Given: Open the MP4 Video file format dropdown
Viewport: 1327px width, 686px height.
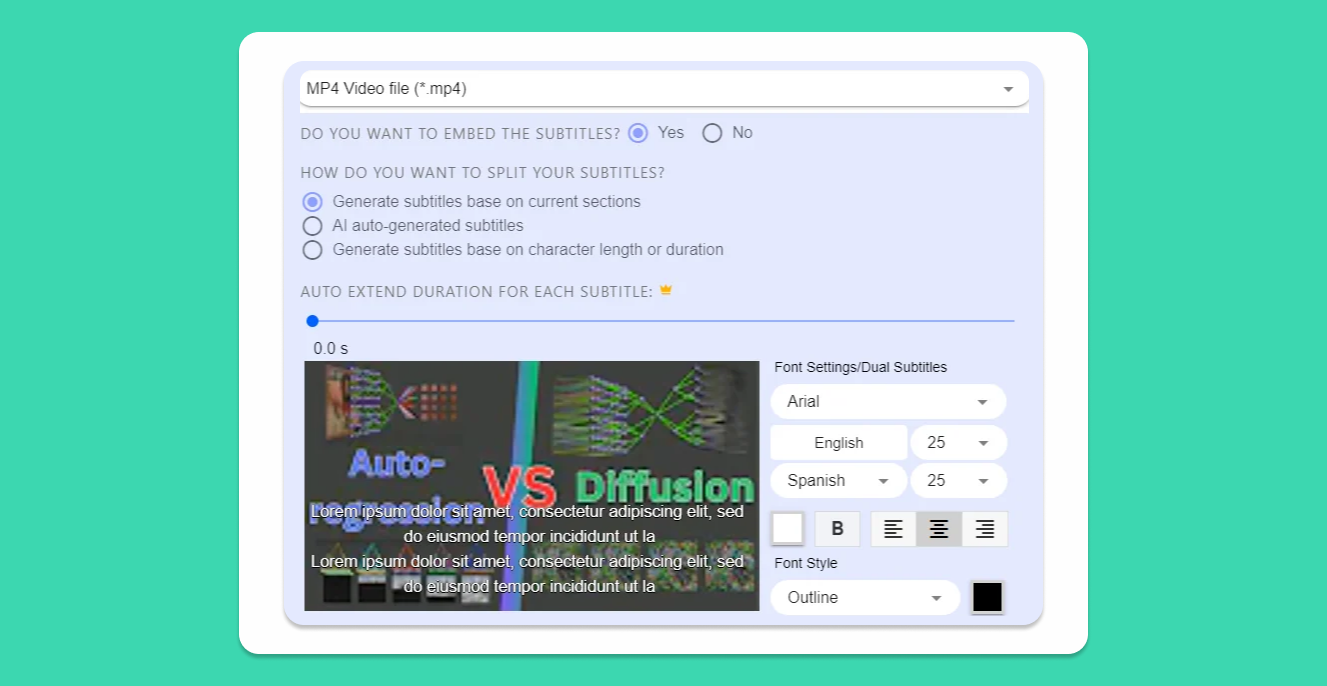Looking at the screenshot, I should (664, 88).
